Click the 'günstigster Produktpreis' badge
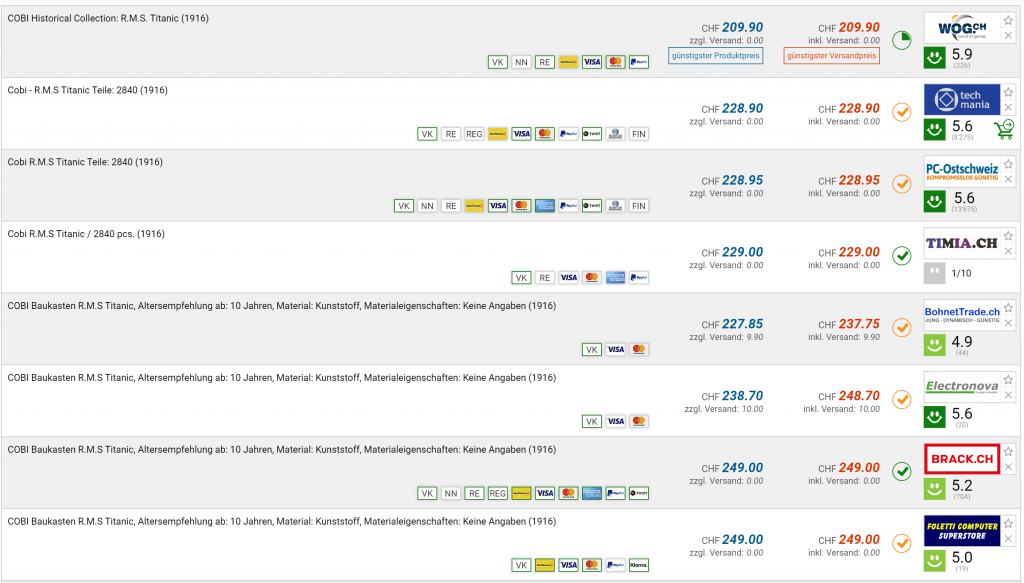The image size is (1024, 583). [716, 56]
